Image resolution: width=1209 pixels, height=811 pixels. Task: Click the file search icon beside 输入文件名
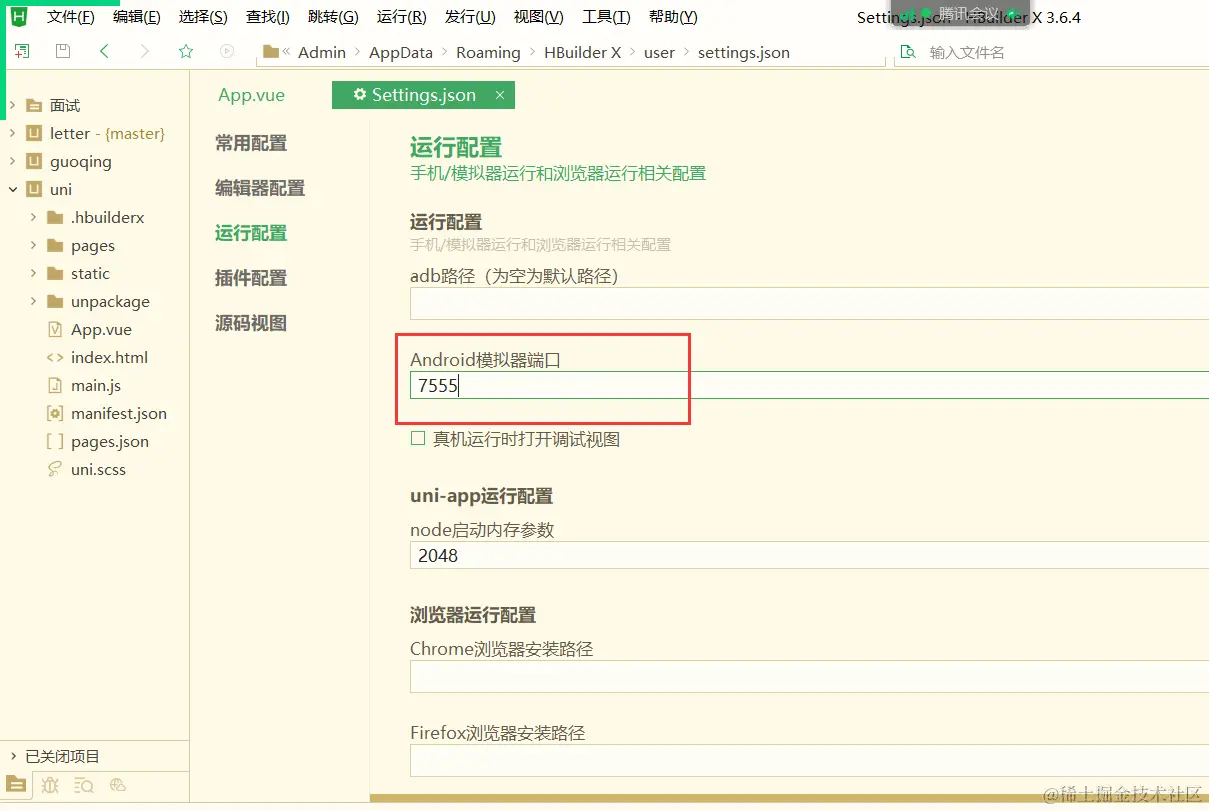click(x=907, y=52)
